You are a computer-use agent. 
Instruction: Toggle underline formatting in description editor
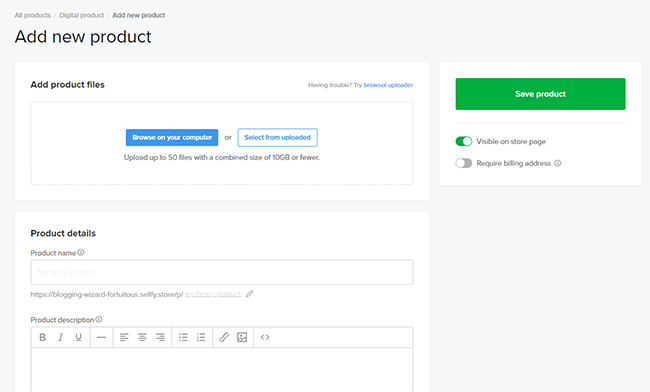pyautogui.click(x=78, y=337)
